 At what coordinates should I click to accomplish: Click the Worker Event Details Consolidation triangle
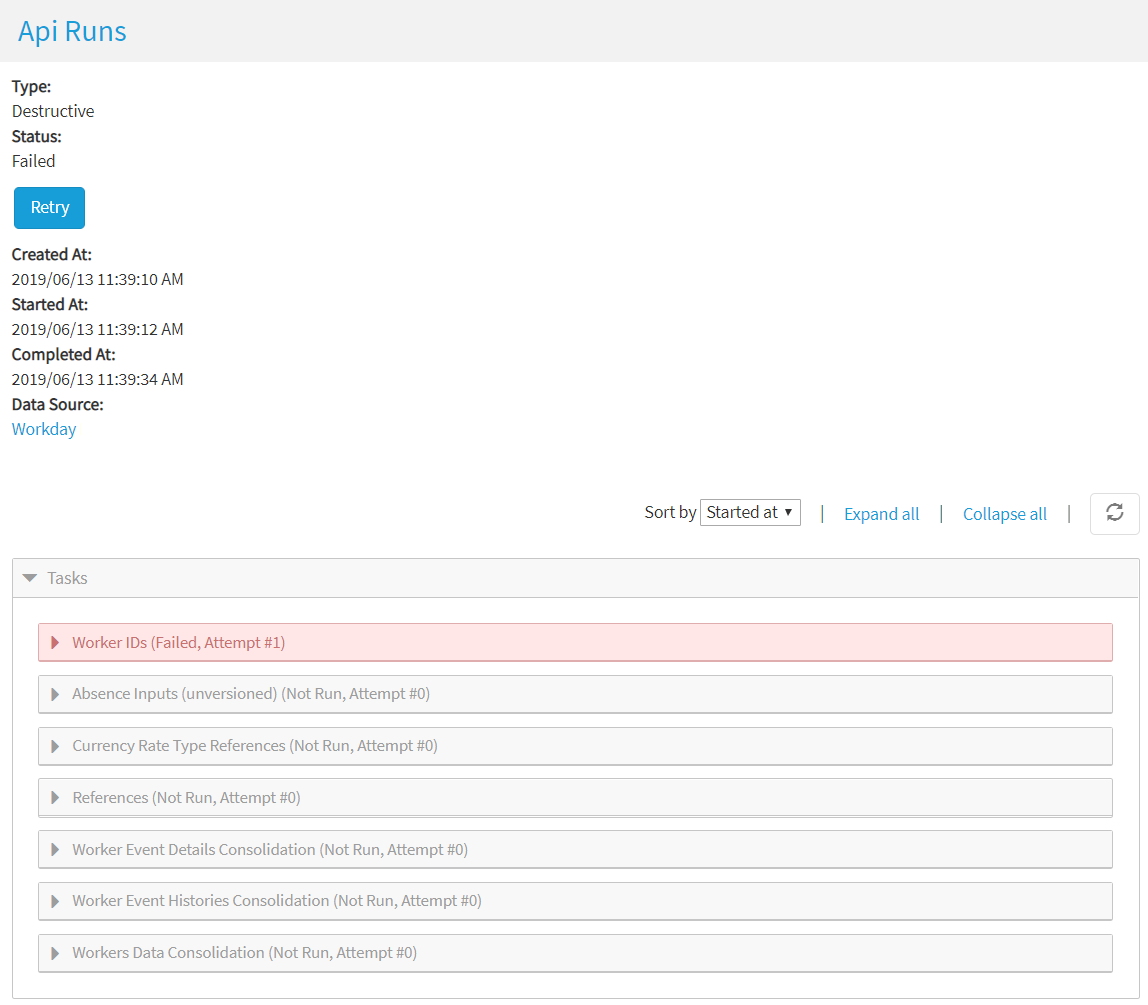pyautogui.click(x=55, y=850)
